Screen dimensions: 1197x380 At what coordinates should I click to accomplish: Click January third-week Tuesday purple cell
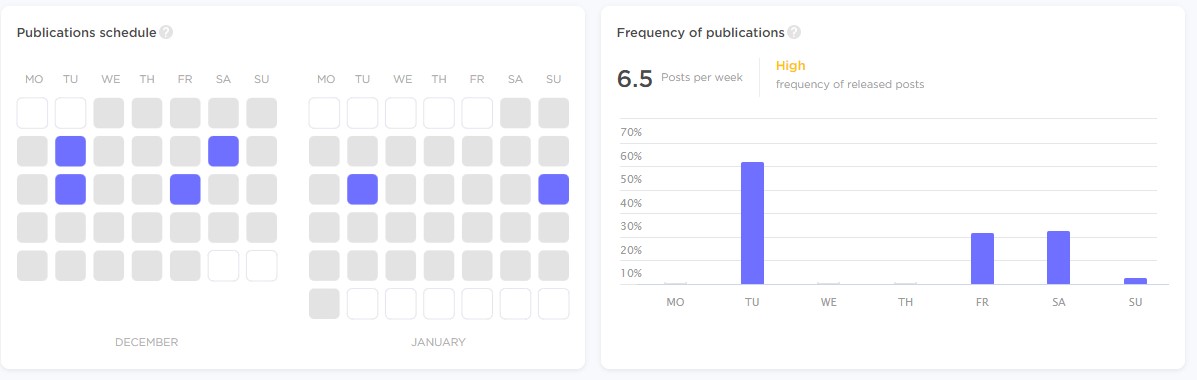tap(363, 189)
